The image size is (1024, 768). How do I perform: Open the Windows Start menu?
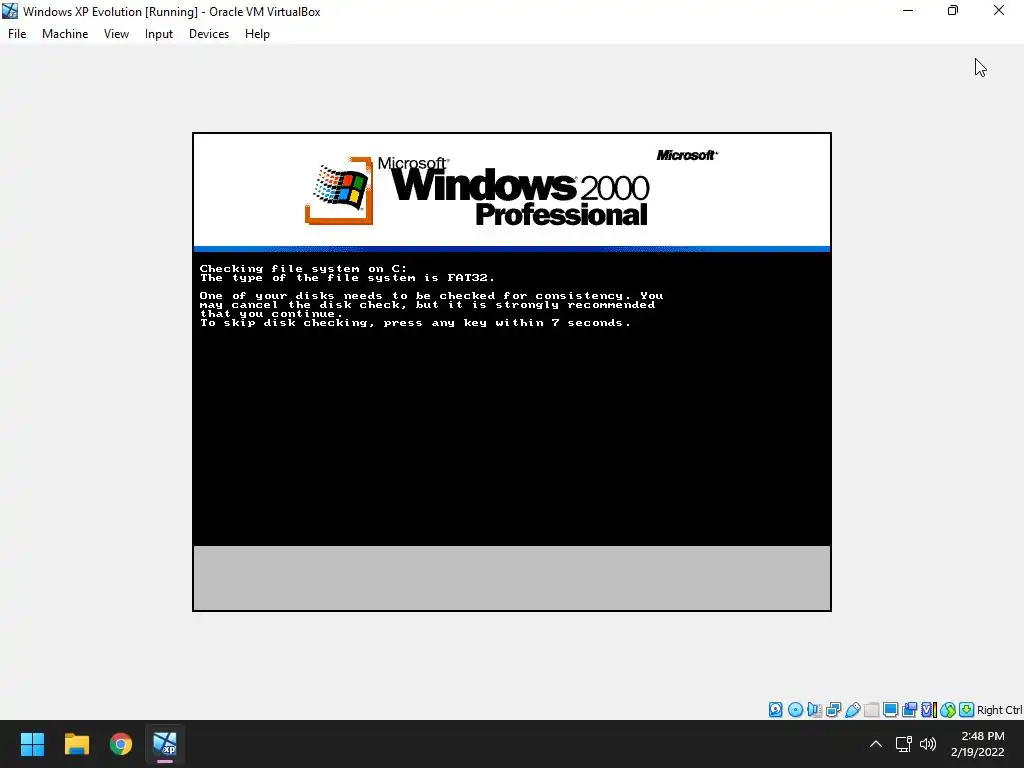(32, 744)
